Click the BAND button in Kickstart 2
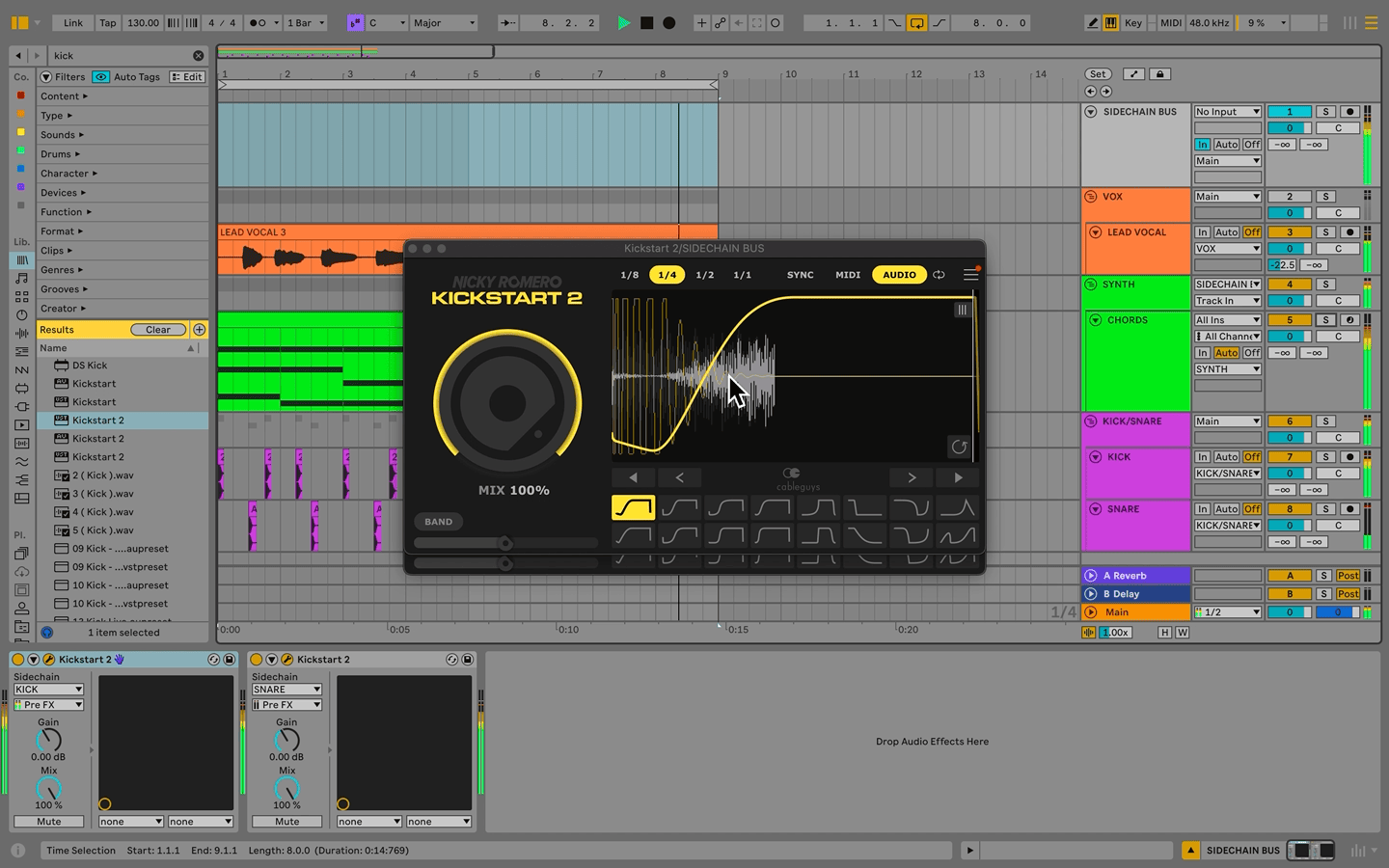The image size is (1389, 868). click(x=439, y=522)
